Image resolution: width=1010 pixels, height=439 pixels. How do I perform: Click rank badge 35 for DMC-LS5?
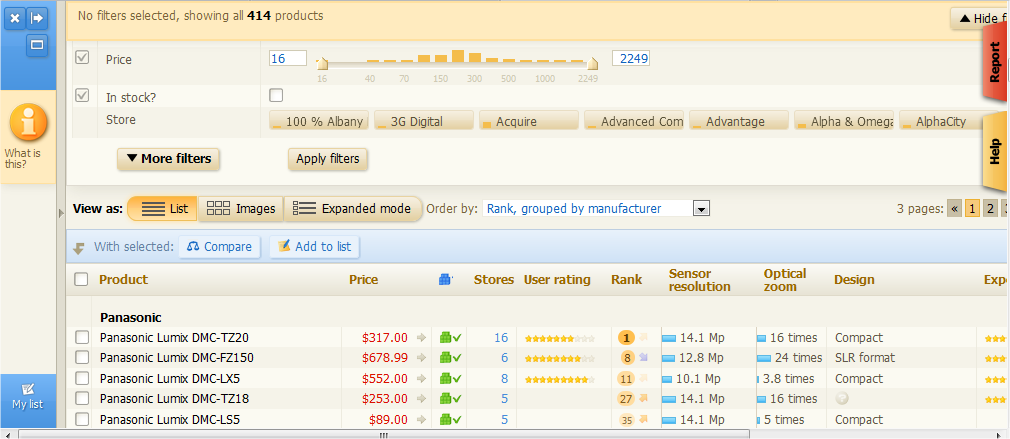click(x=627, y=420)
